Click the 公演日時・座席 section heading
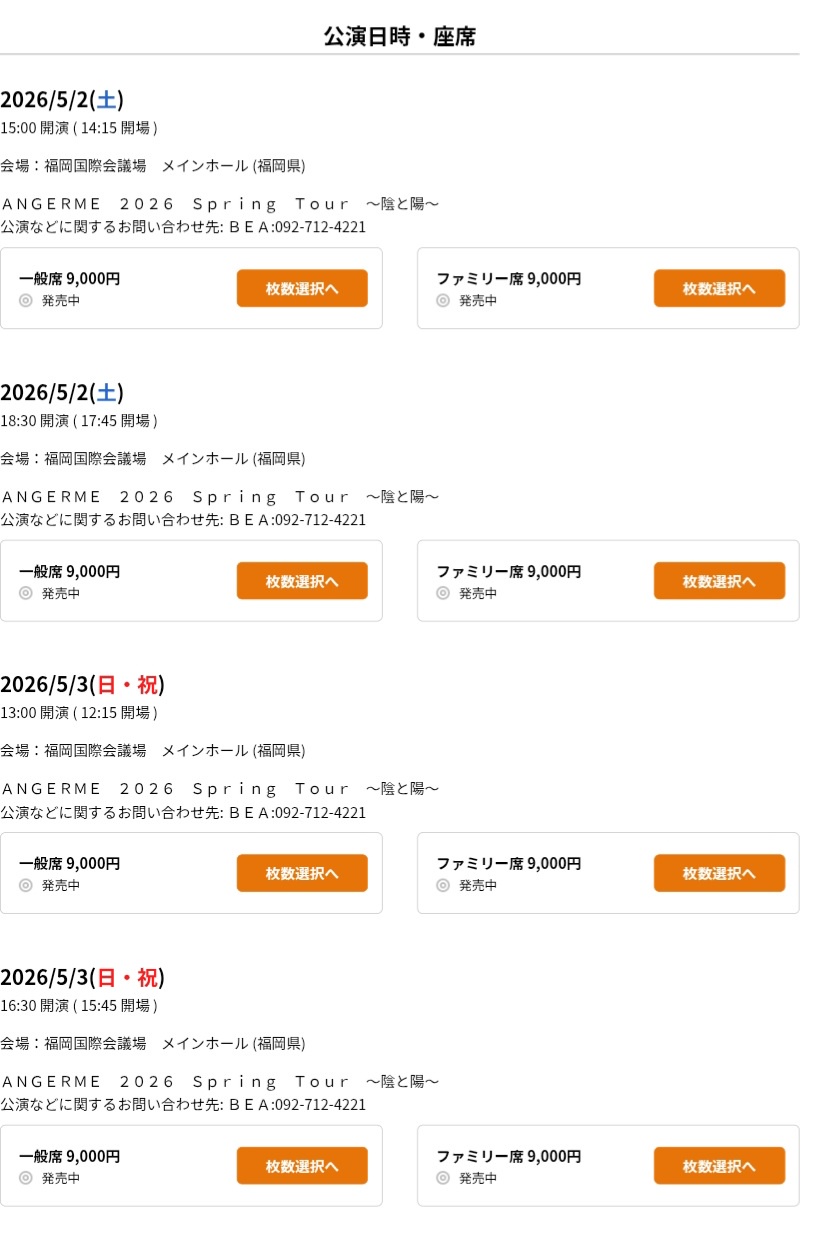 399,37
